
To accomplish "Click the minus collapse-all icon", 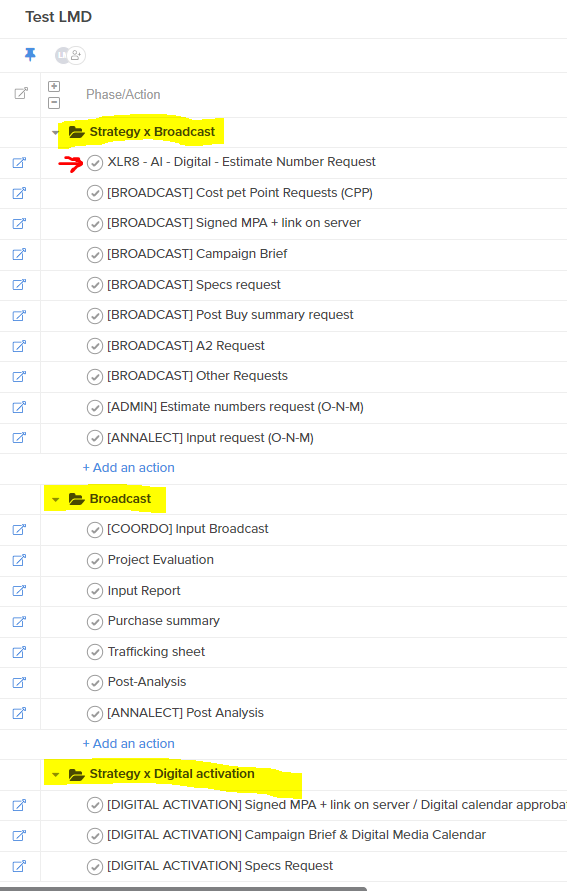I will point(54,103).
